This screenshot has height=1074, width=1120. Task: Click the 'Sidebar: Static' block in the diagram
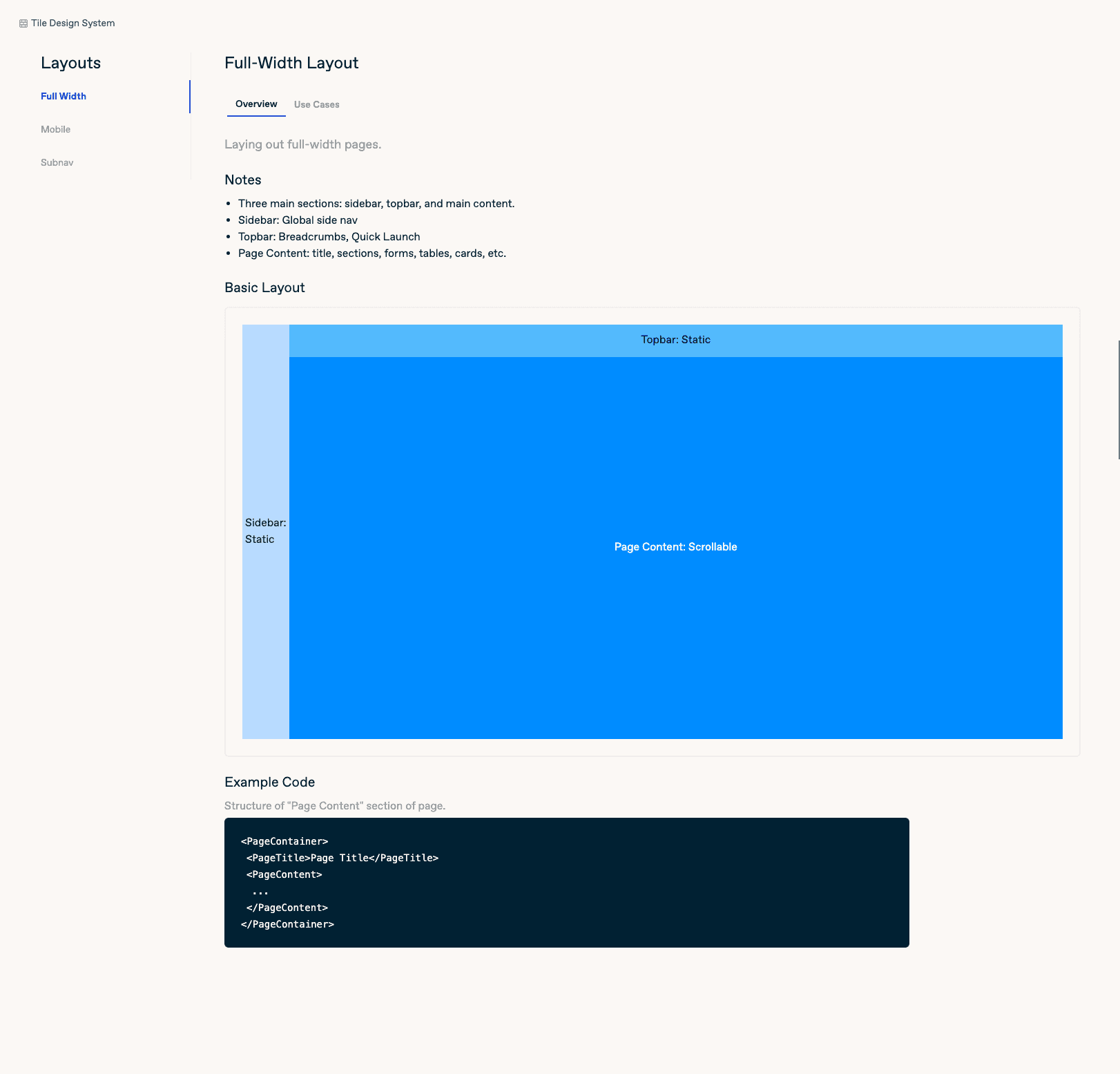(x=266, y=531)
